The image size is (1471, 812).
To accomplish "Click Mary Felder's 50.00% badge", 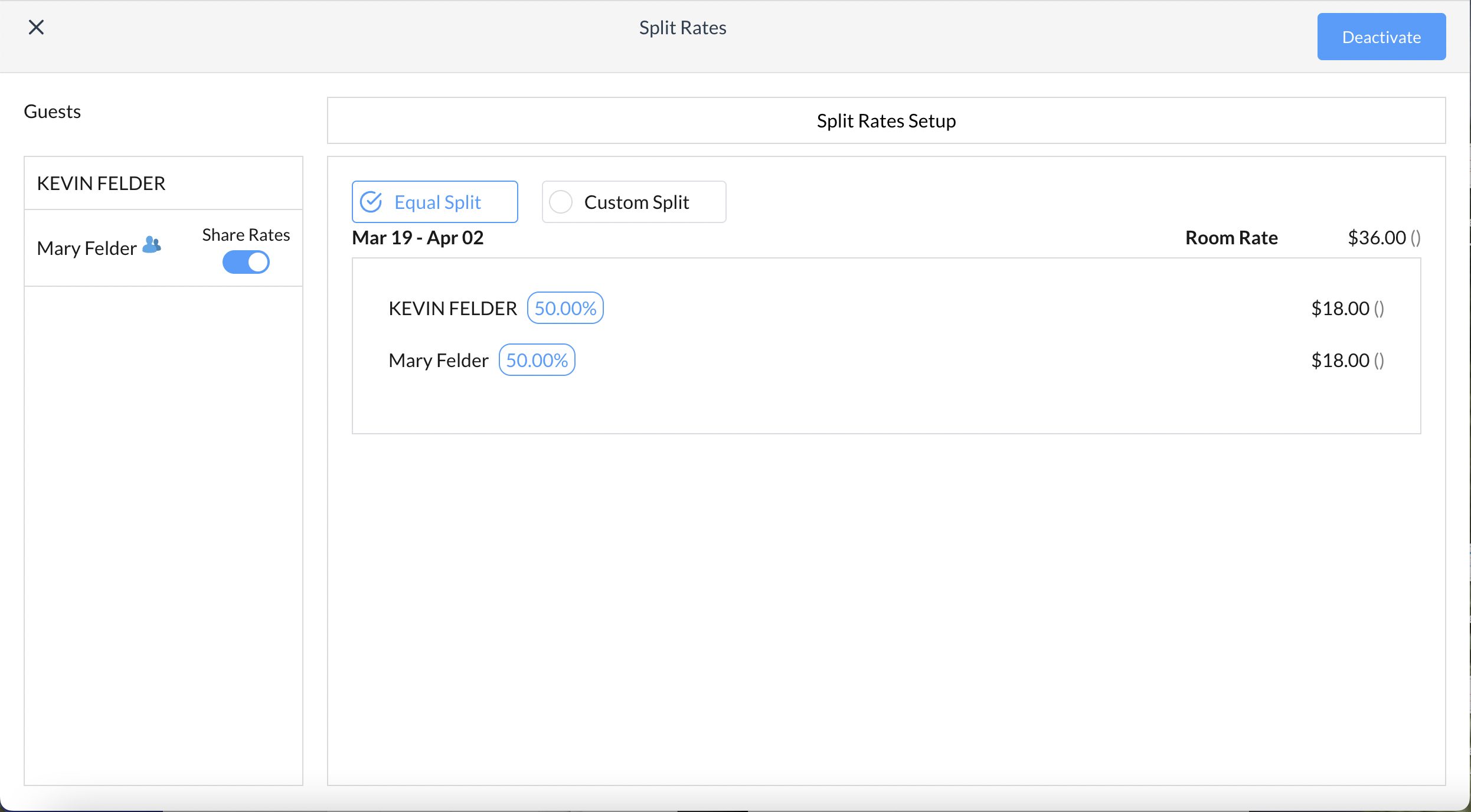I will (x=537, y=360).
